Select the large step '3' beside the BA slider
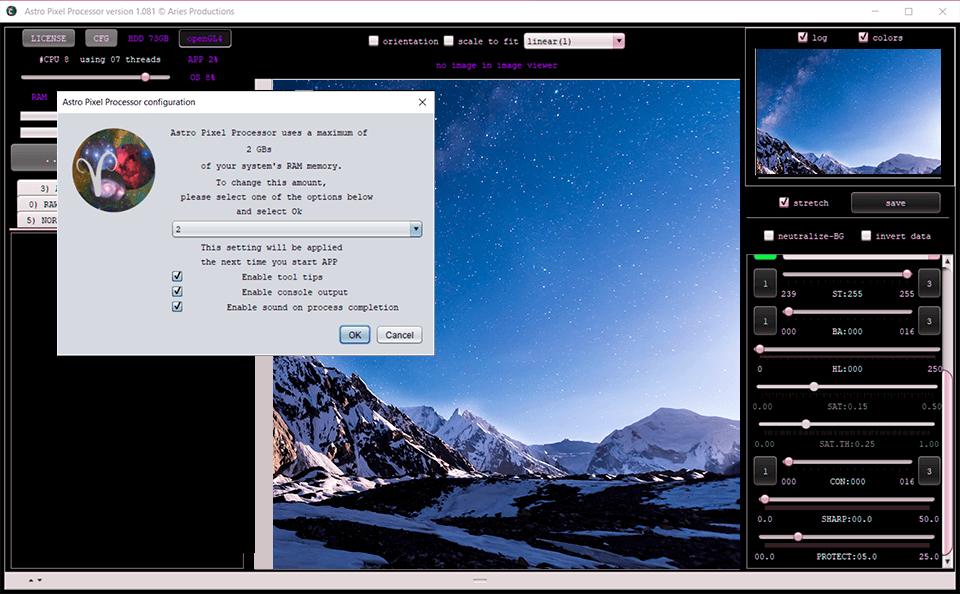 tap(928, 321)
